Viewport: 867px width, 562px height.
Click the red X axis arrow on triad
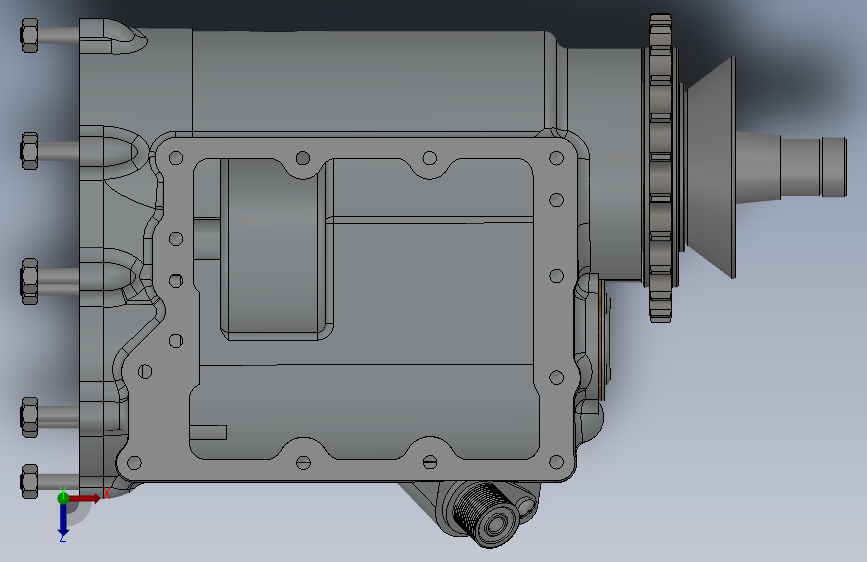[85, 498]
